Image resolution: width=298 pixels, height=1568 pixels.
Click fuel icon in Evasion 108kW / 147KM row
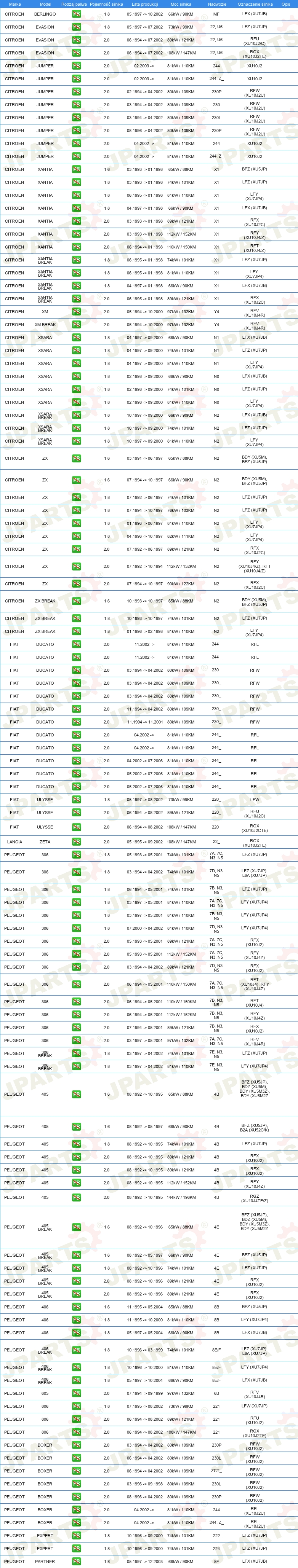coord(76,53)
